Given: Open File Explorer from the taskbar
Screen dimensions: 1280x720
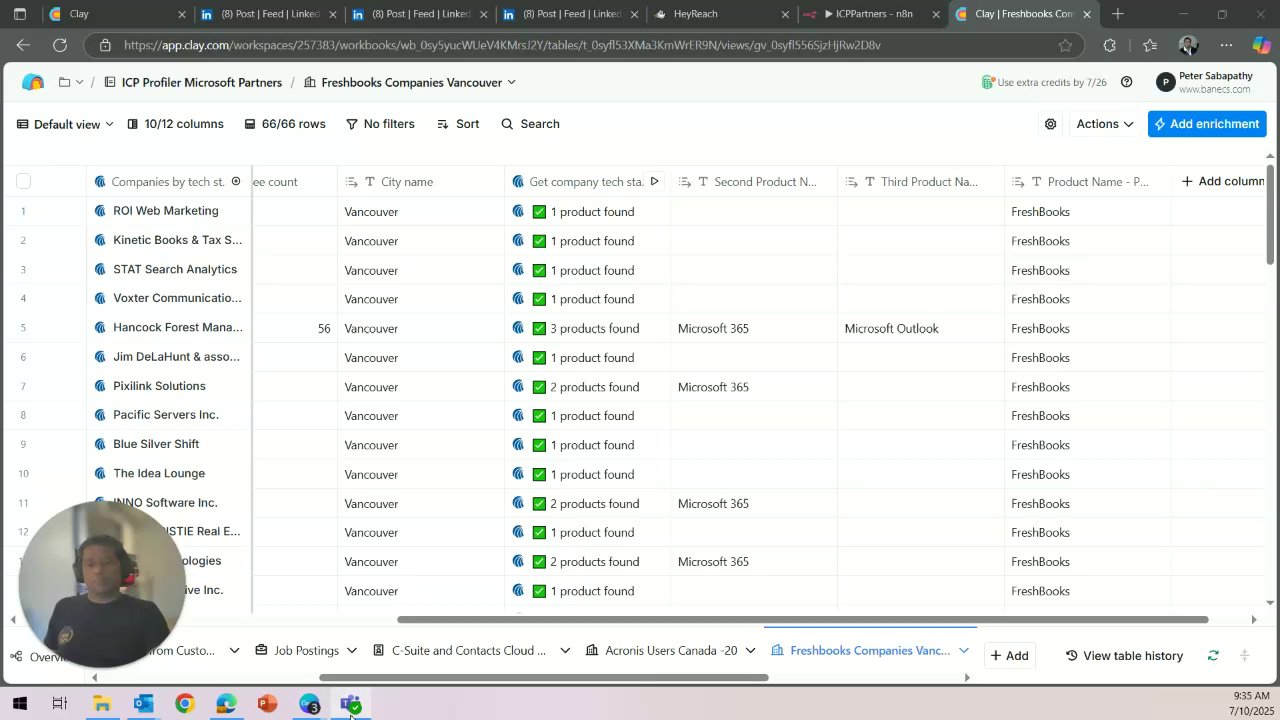Looking at the screenshot, I should [x=101, y=704].
